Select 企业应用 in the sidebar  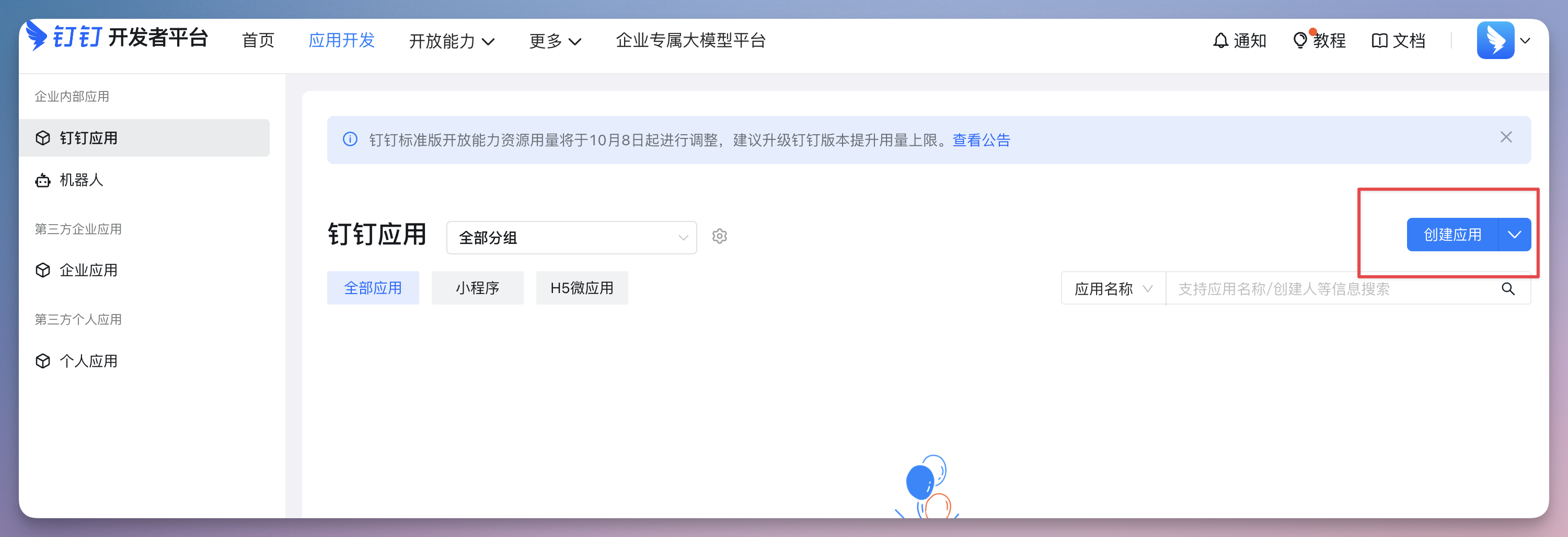(144, 270)
